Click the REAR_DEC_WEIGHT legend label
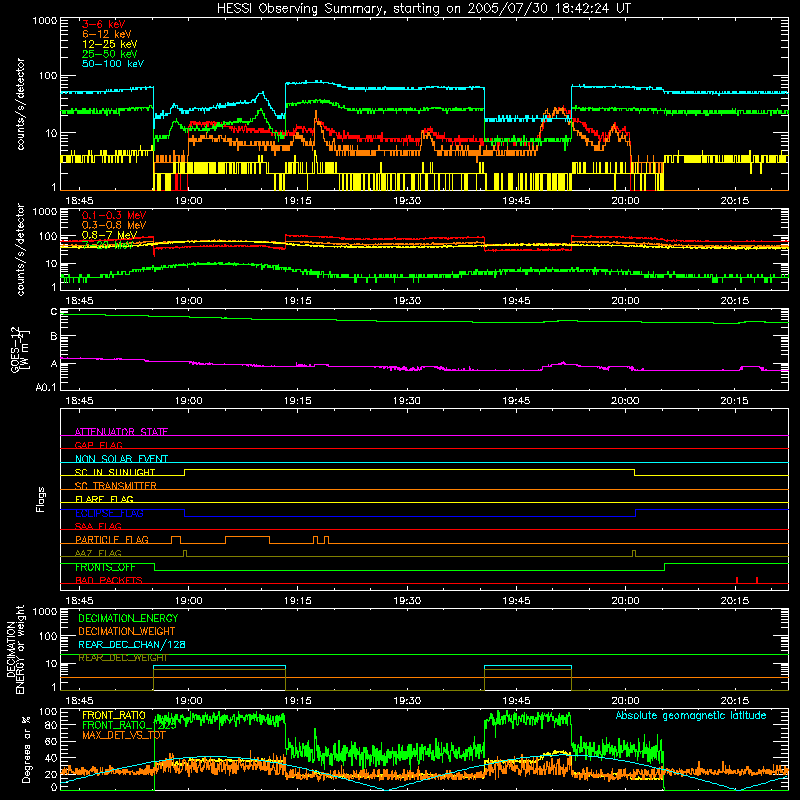 pyautogui.click(x=122, y=658)
